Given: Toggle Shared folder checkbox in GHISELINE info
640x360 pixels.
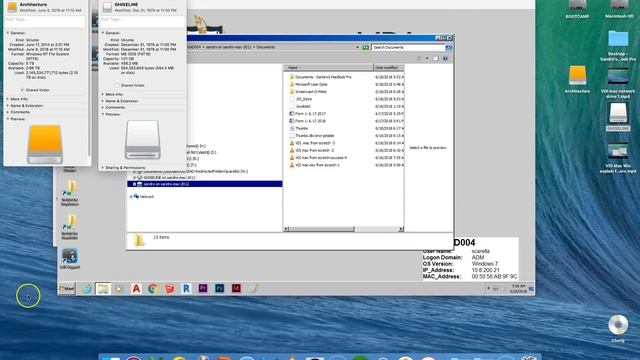Looking at the screenshot, I should tap(118, 85).
